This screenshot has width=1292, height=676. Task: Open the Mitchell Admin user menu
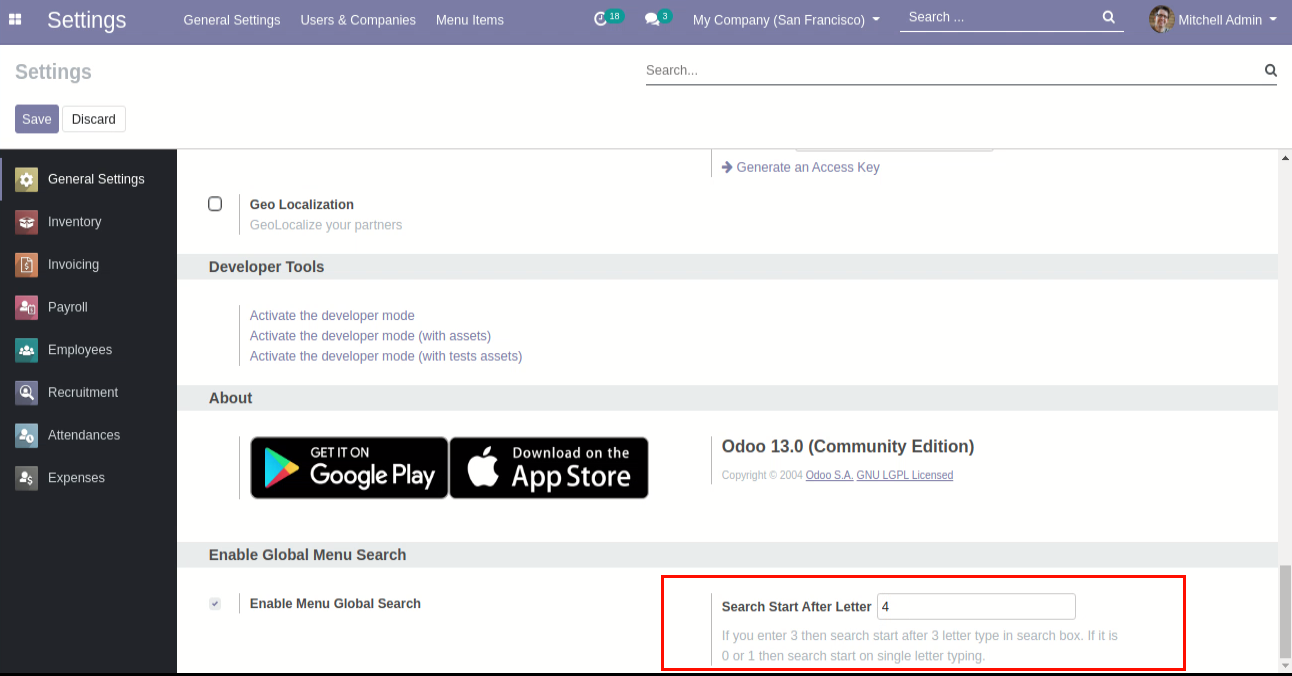tap(1214, 20)
